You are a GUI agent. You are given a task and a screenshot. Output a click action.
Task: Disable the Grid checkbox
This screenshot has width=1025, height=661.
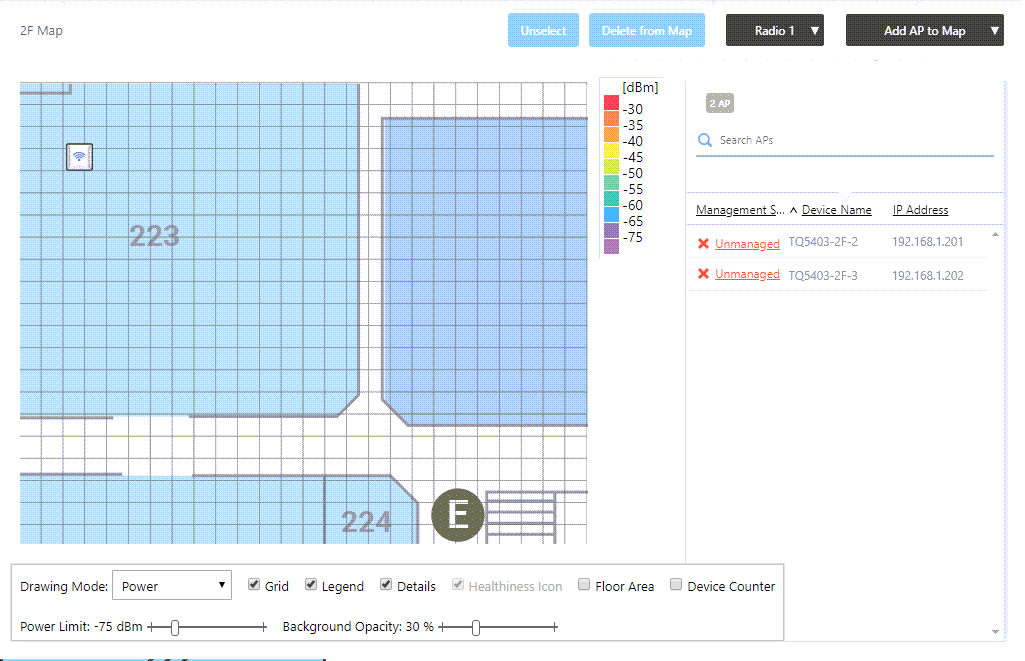coord(254,586)
